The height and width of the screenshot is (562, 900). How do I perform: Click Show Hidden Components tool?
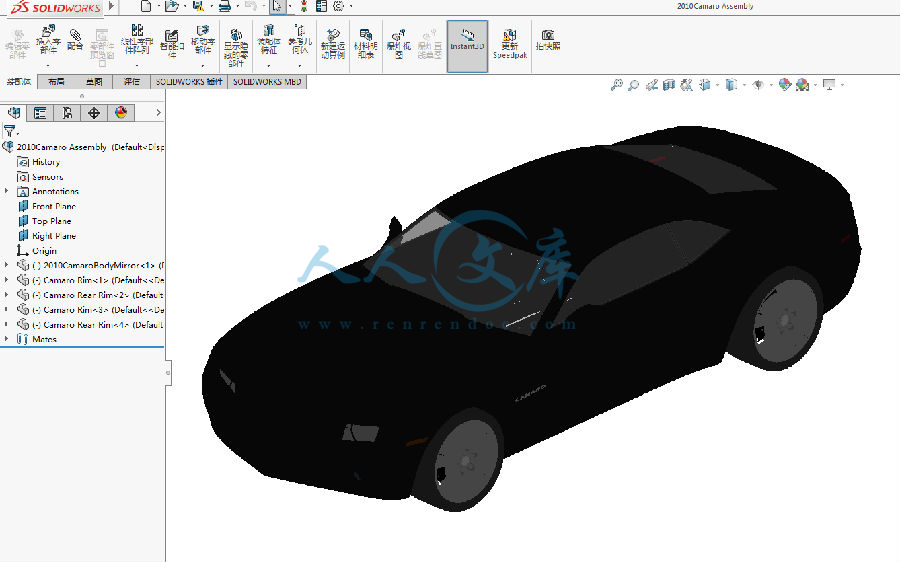236,48
